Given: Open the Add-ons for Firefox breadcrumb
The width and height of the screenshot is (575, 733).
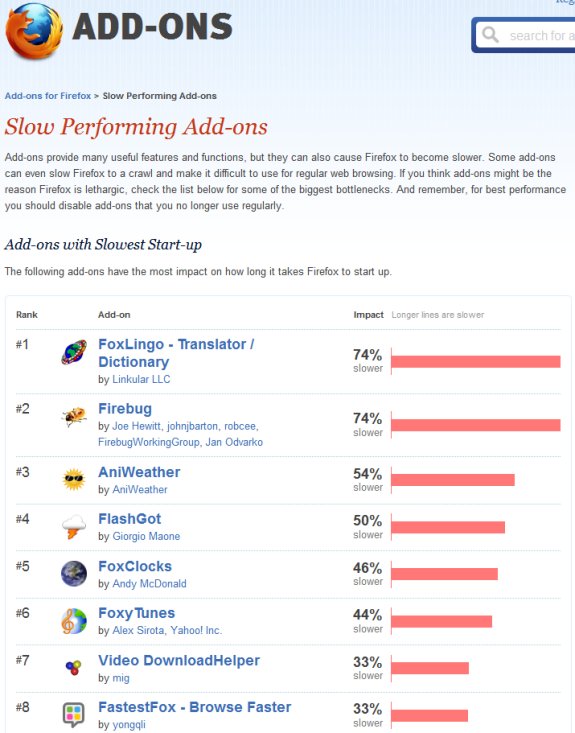Looking at the screenshot, I should tap(48, 96).
